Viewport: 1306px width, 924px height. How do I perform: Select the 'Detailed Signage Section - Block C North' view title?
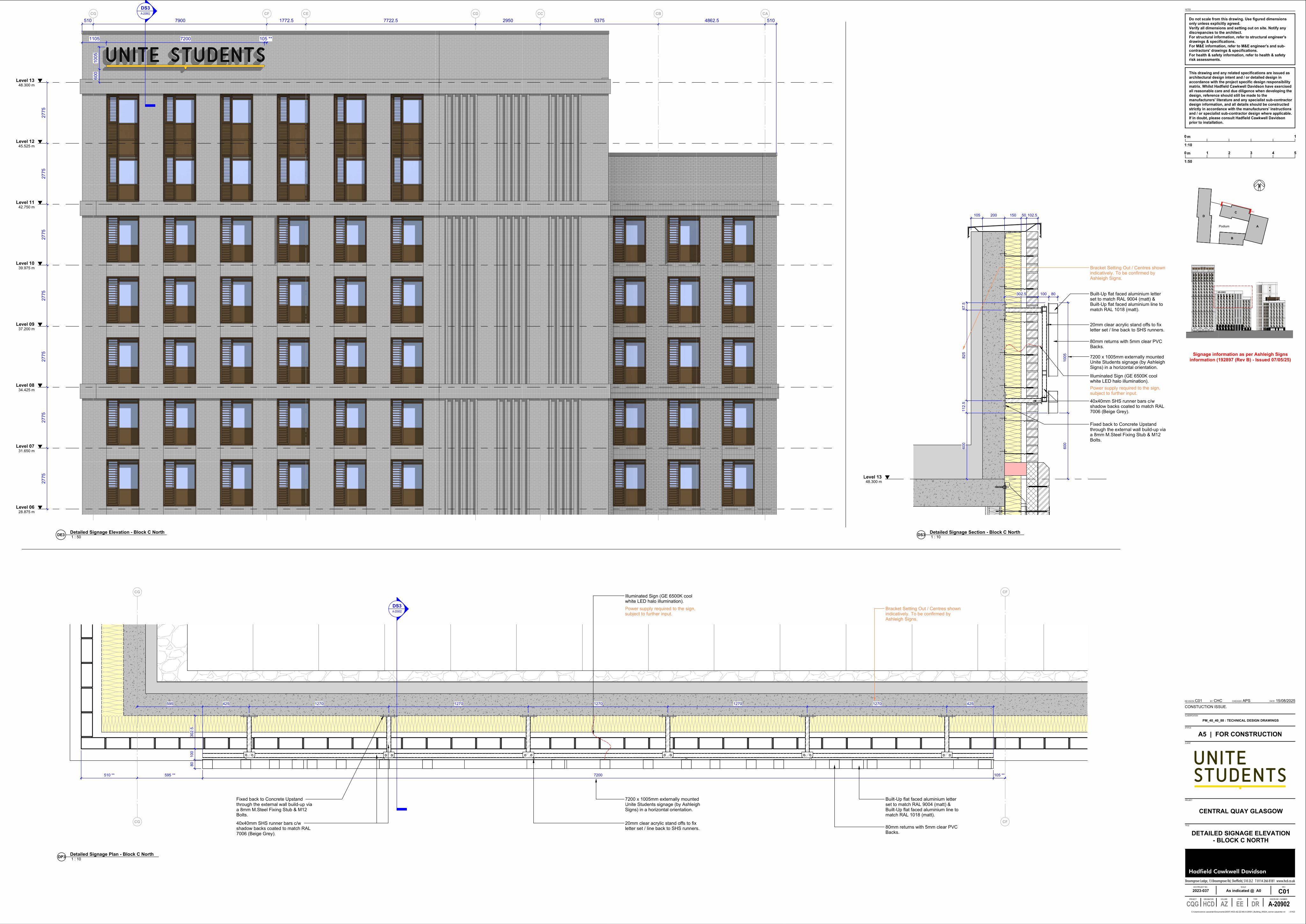tap(975, 532)
